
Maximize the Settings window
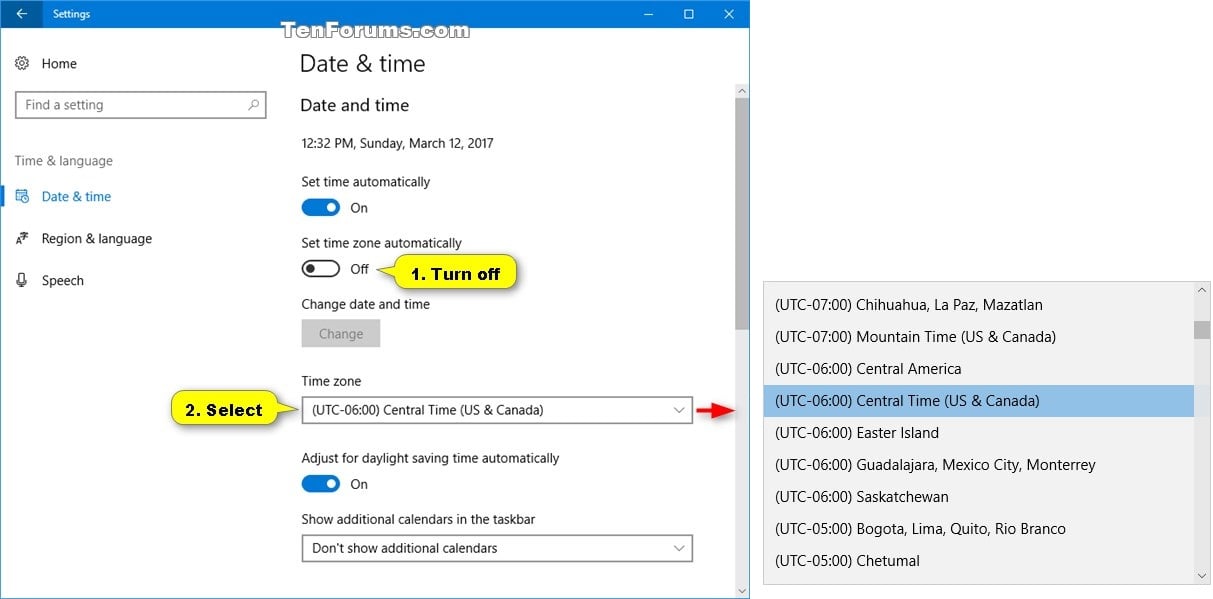pos(689,14)
